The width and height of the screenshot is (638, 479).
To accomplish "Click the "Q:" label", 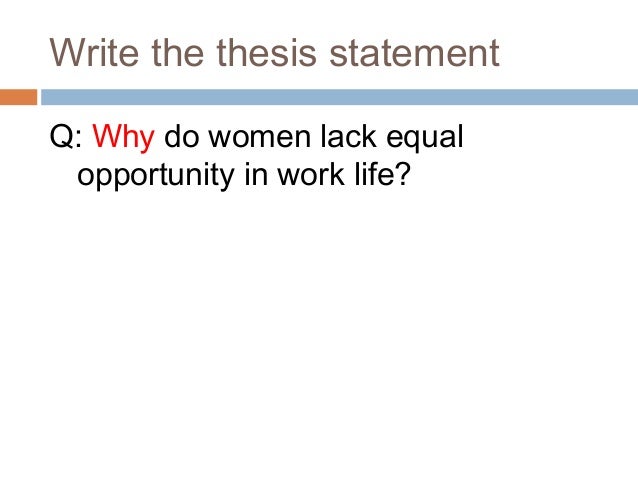I will (x=66, y=137).
